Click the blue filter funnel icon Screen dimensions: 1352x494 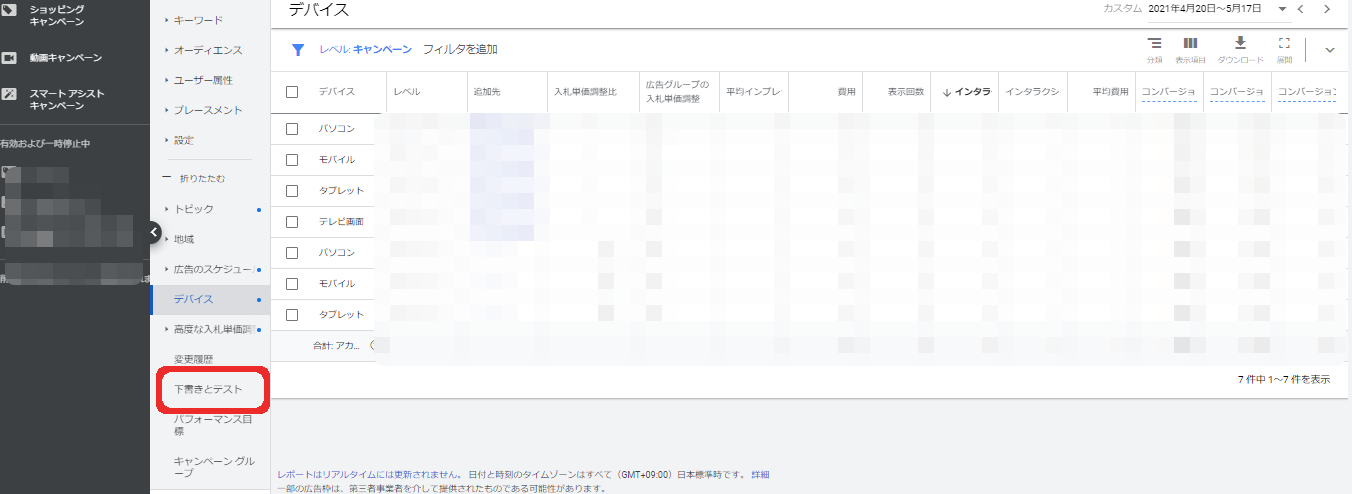pos(297,49)
